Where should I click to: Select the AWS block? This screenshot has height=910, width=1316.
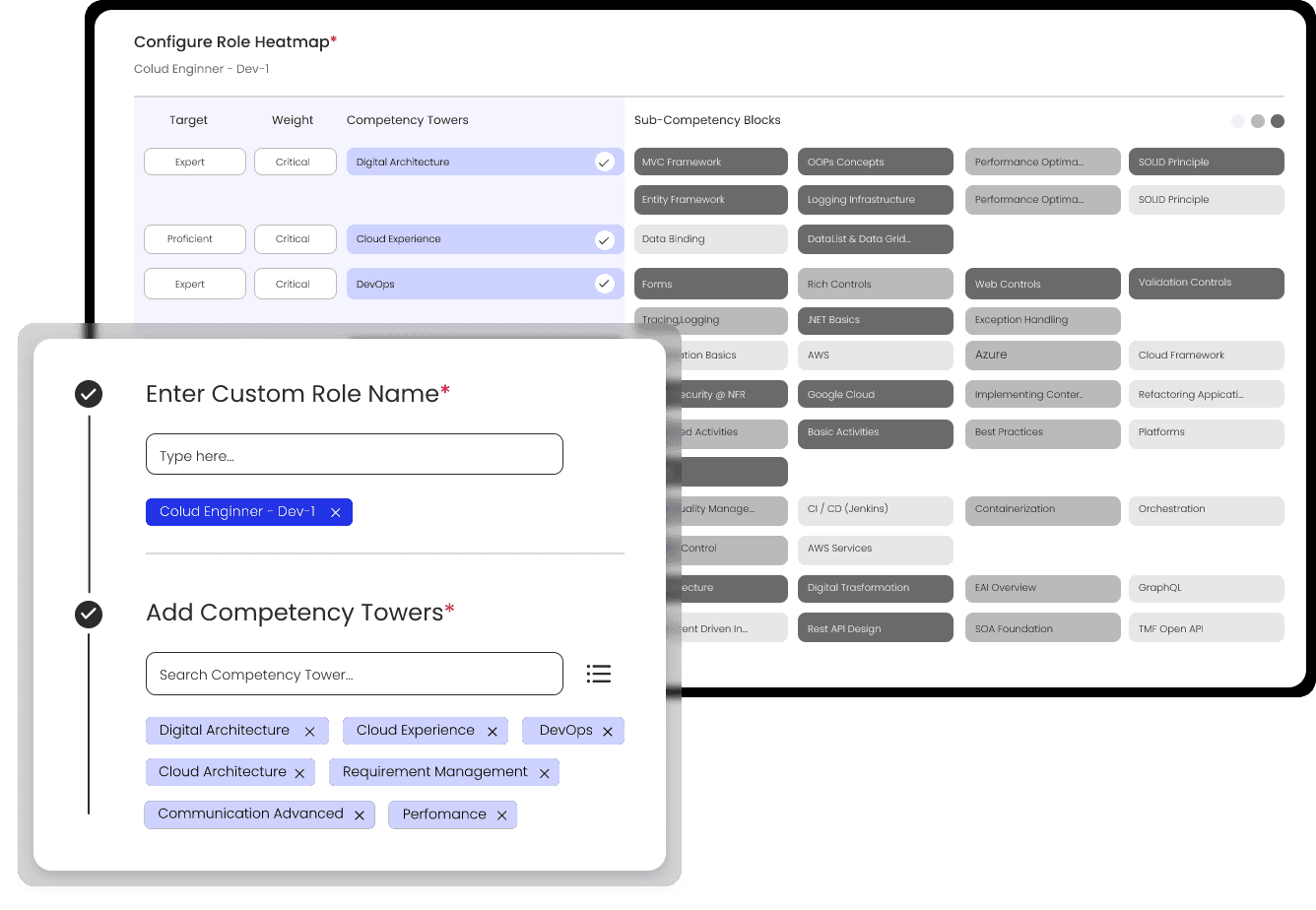(x=876, y=356)
